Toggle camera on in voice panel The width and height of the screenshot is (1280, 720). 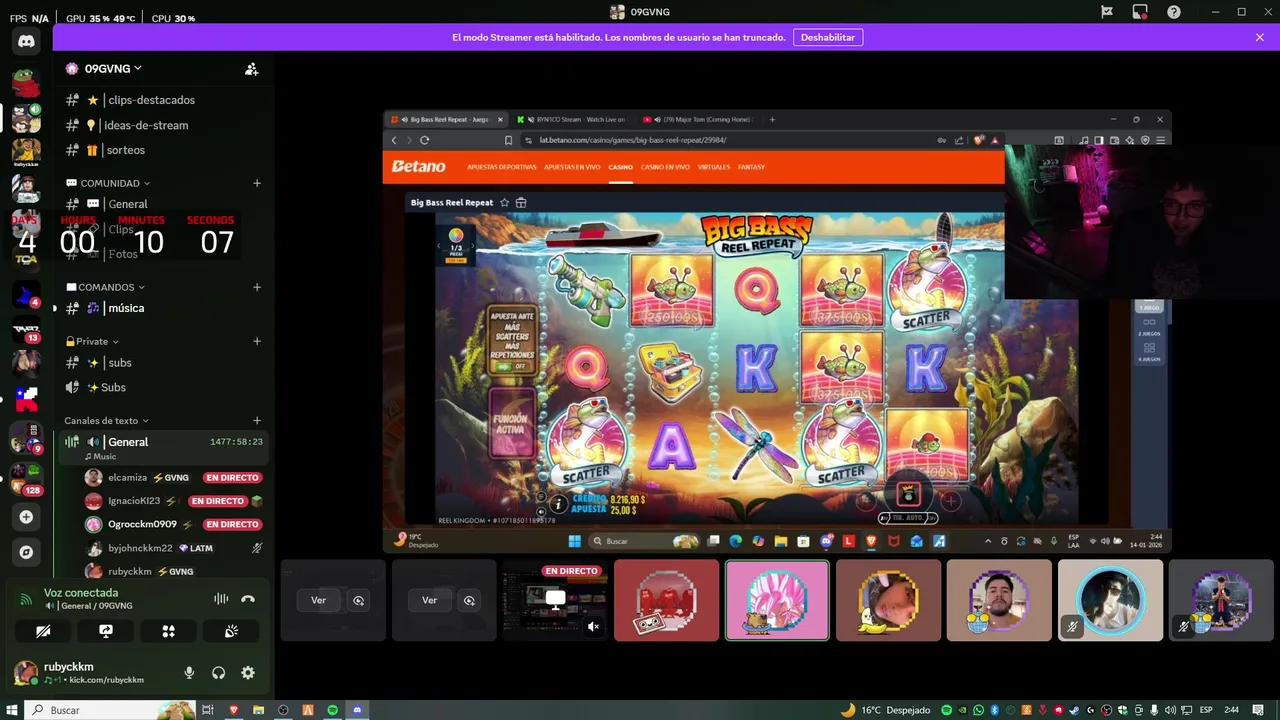(x=43, y=631)
